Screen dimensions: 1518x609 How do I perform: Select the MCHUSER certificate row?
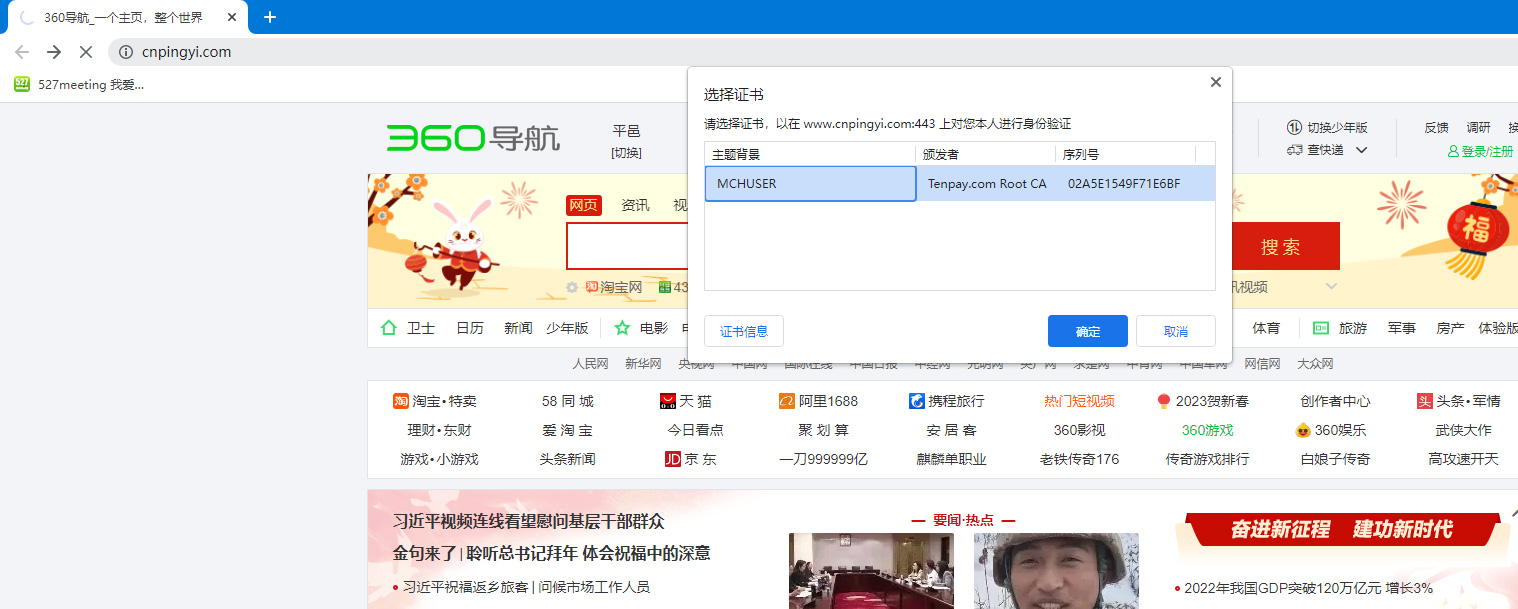[x=810, y=184]
